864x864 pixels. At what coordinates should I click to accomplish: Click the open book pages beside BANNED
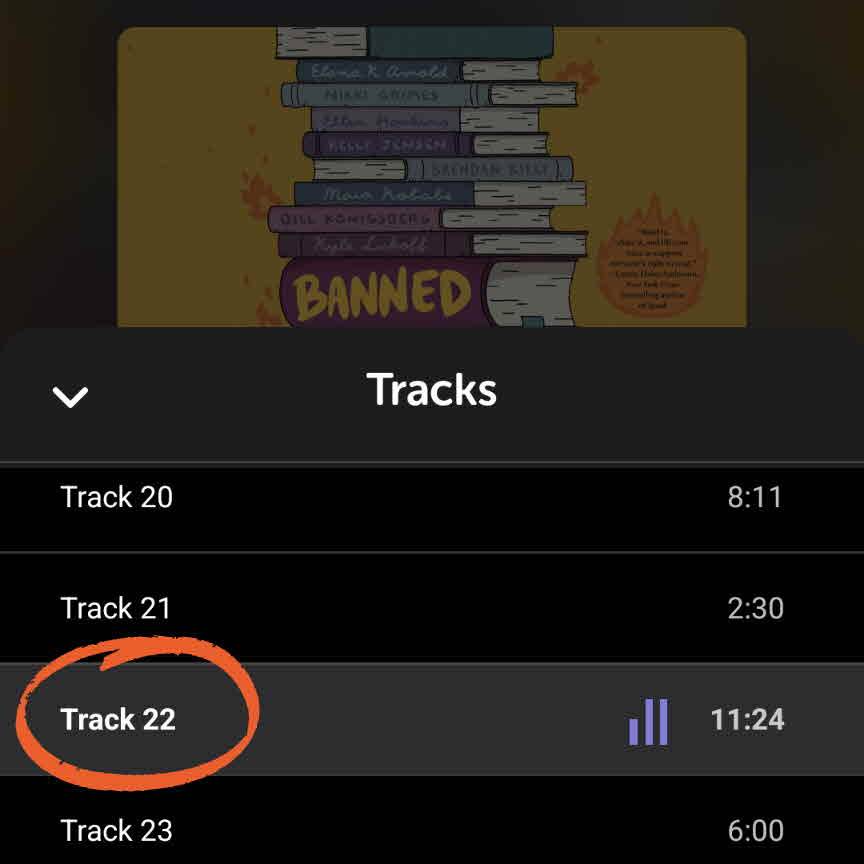point(529,293)
